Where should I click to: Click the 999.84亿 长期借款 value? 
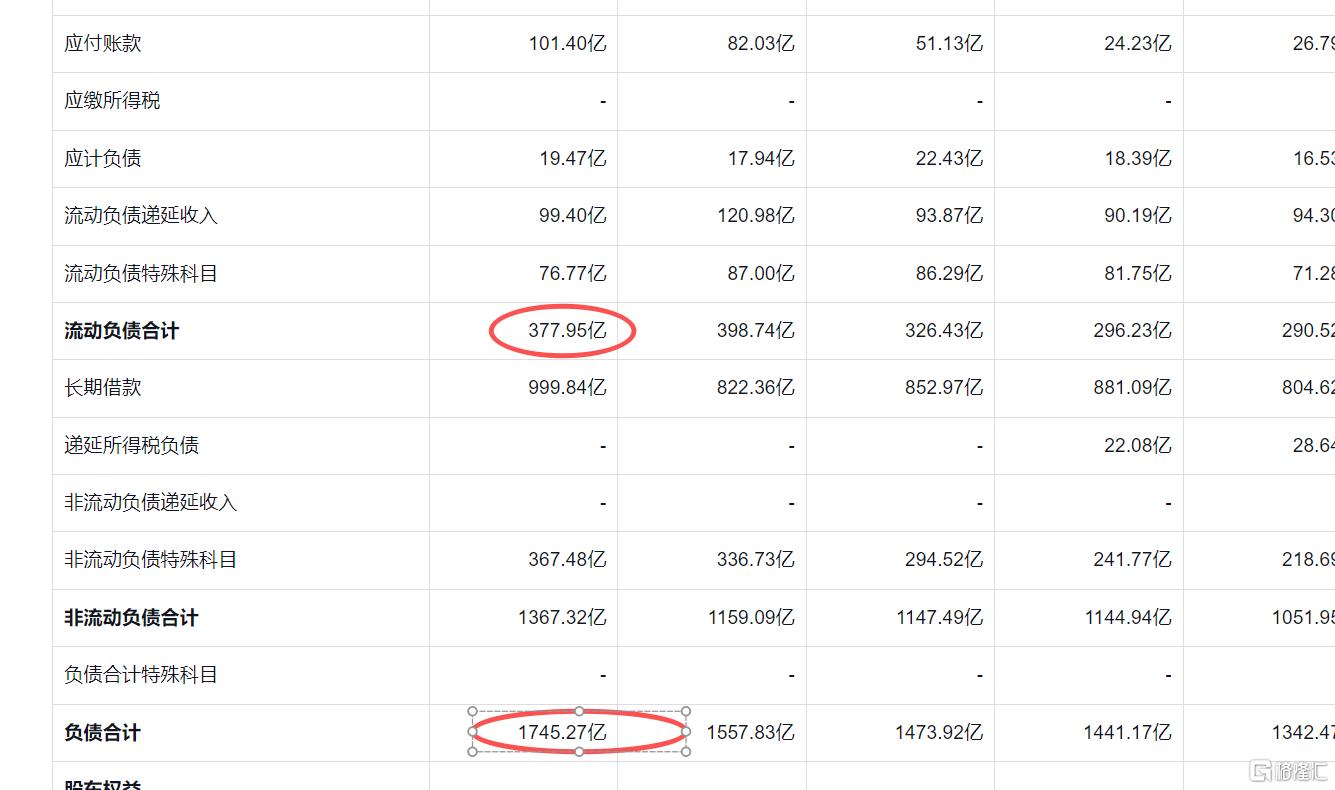pyautogui.click(x=567, y=388)
